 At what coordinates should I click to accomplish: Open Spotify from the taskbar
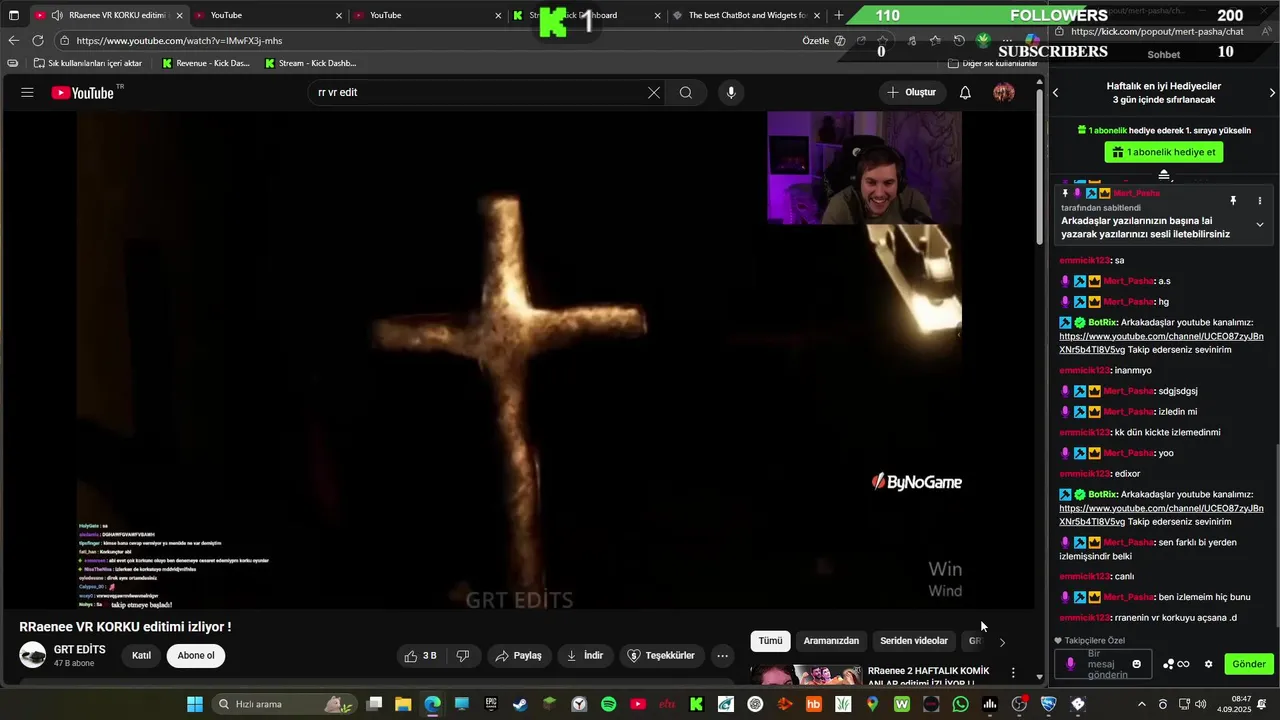click(609, 704)
